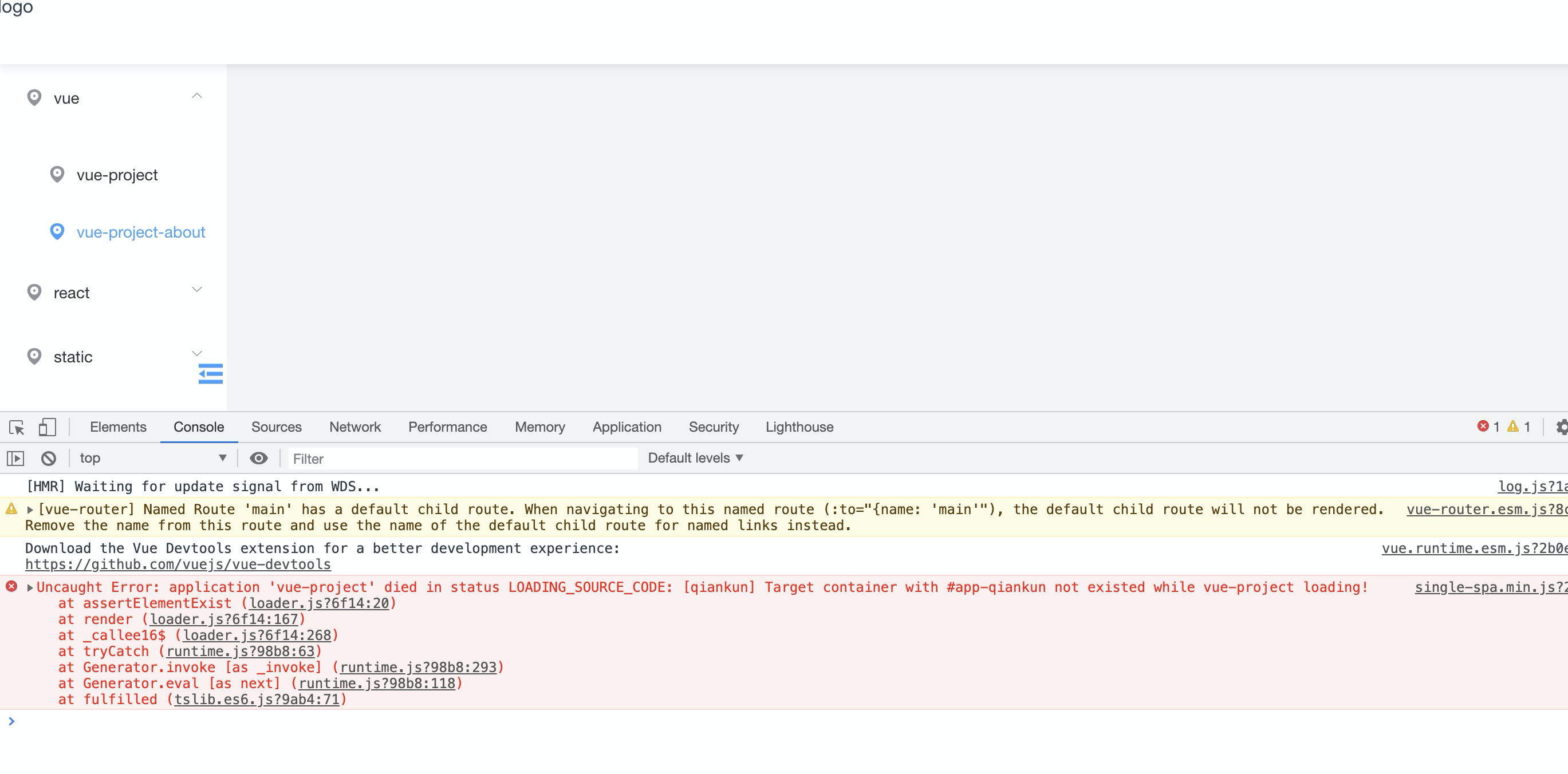The image size is (1568, 774).
Task: Show the console sidebar panel
Action: tap(15, 458)
